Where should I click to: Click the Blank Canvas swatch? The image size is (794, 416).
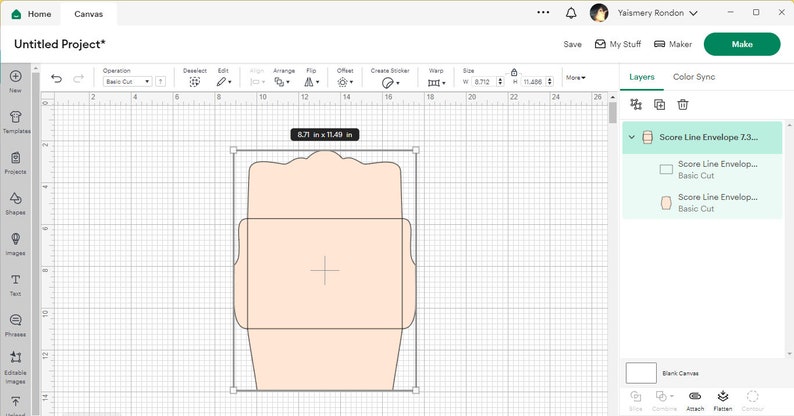(641, 373)
